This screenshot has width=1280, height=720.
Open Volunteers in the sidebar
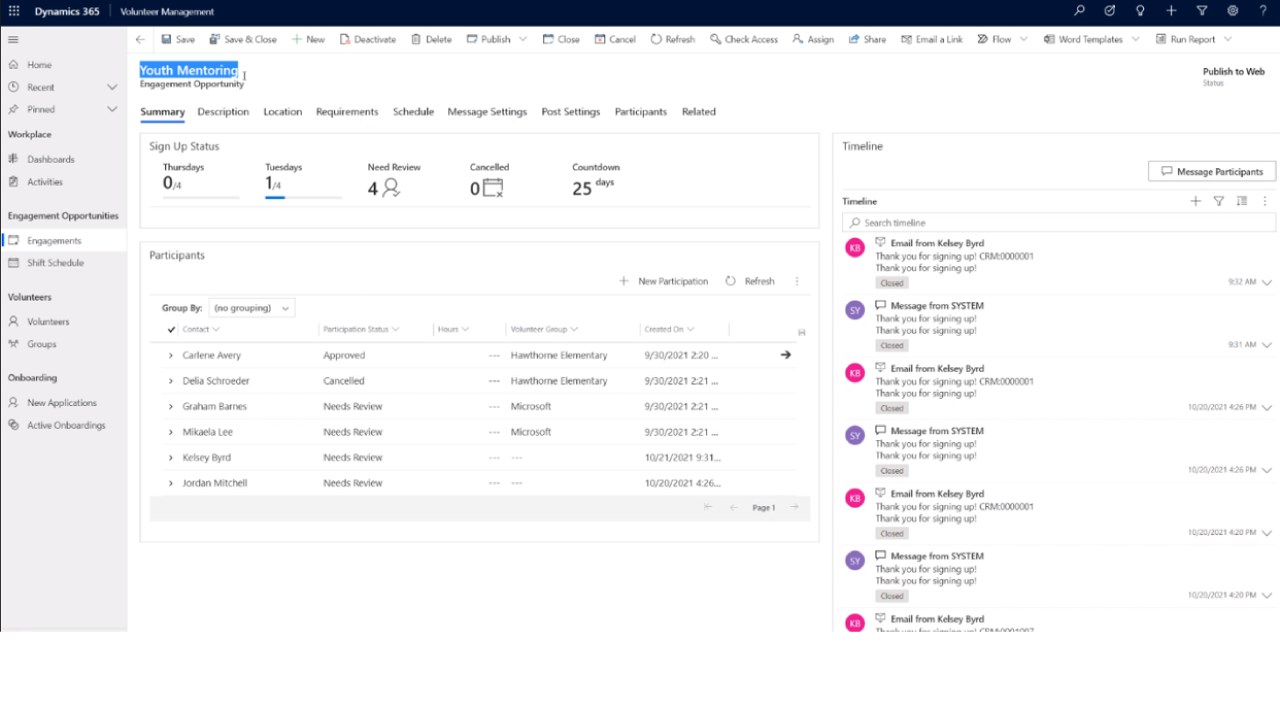click(48, 322)
